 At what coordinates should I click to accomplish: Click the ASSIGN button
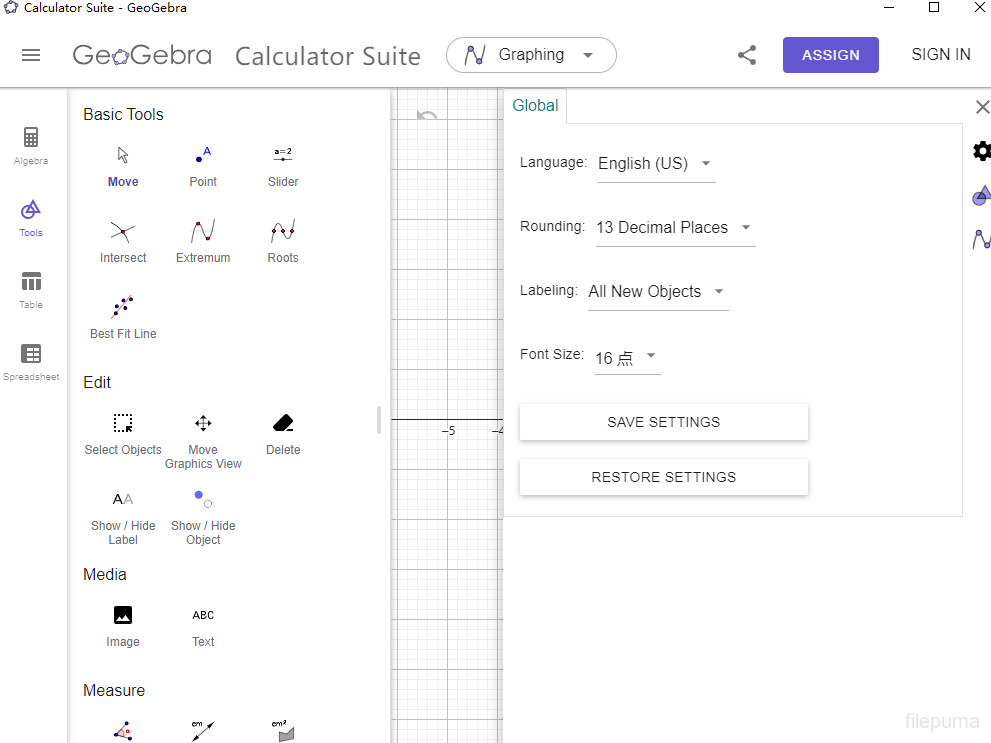(830, 55)
